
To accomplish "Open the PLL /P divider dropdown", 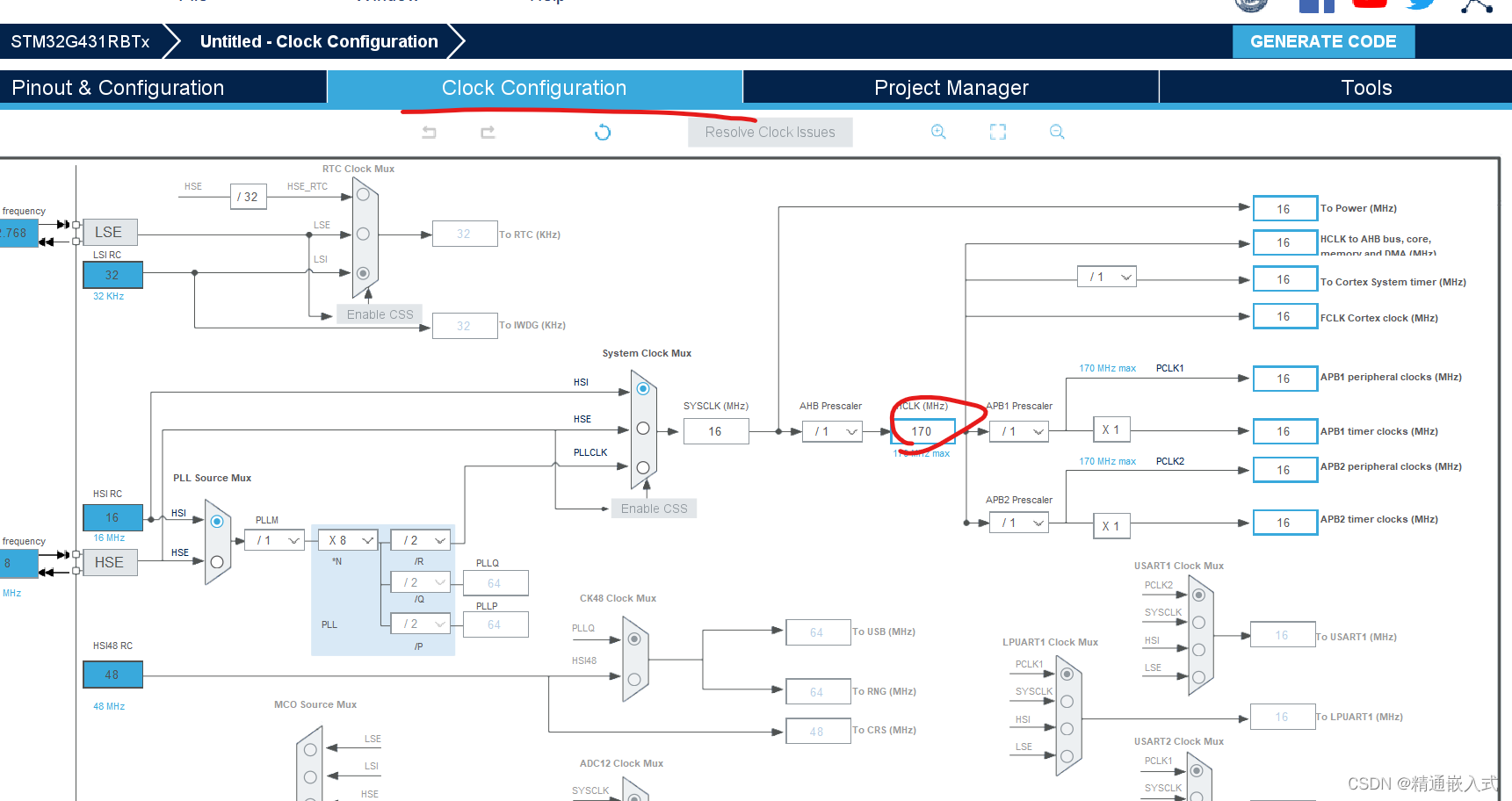I will pyautogui.click(x=421, y=624).
